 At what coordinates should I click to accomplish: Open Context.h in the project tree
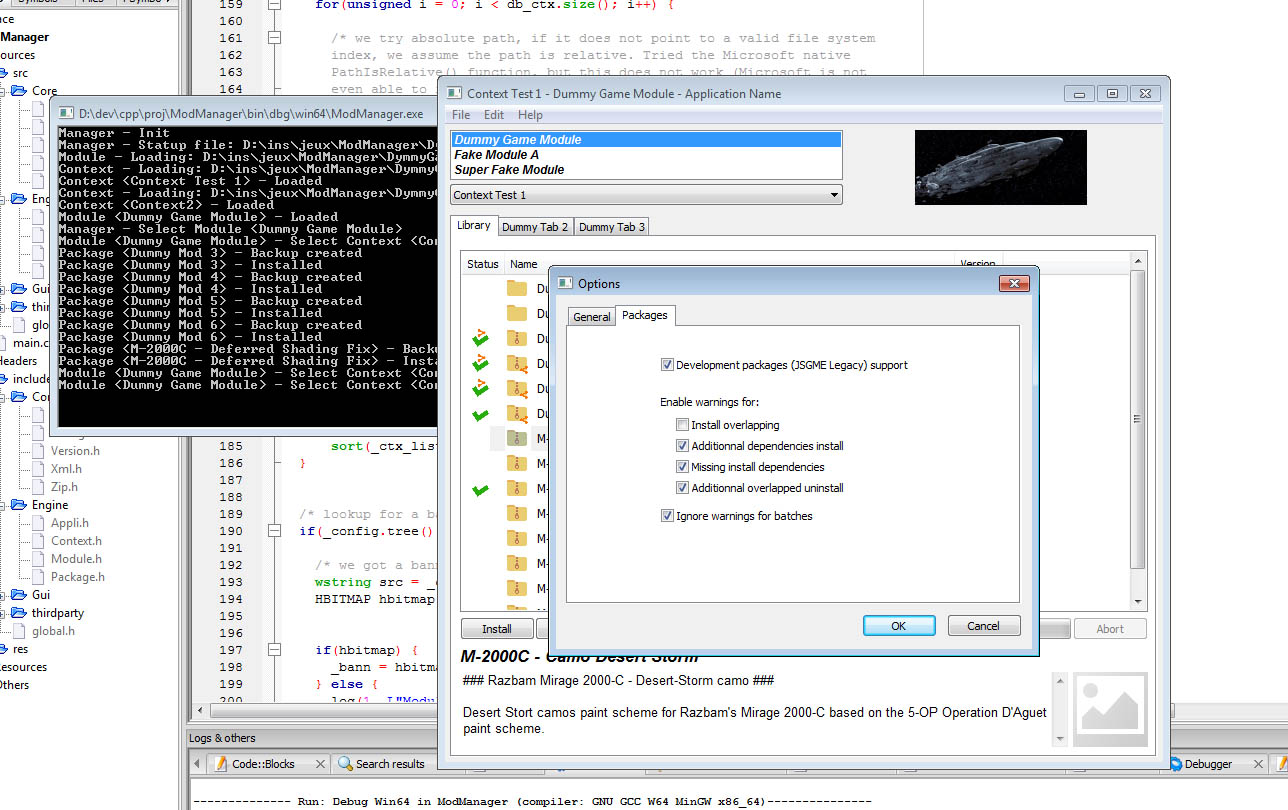point(76,541)
